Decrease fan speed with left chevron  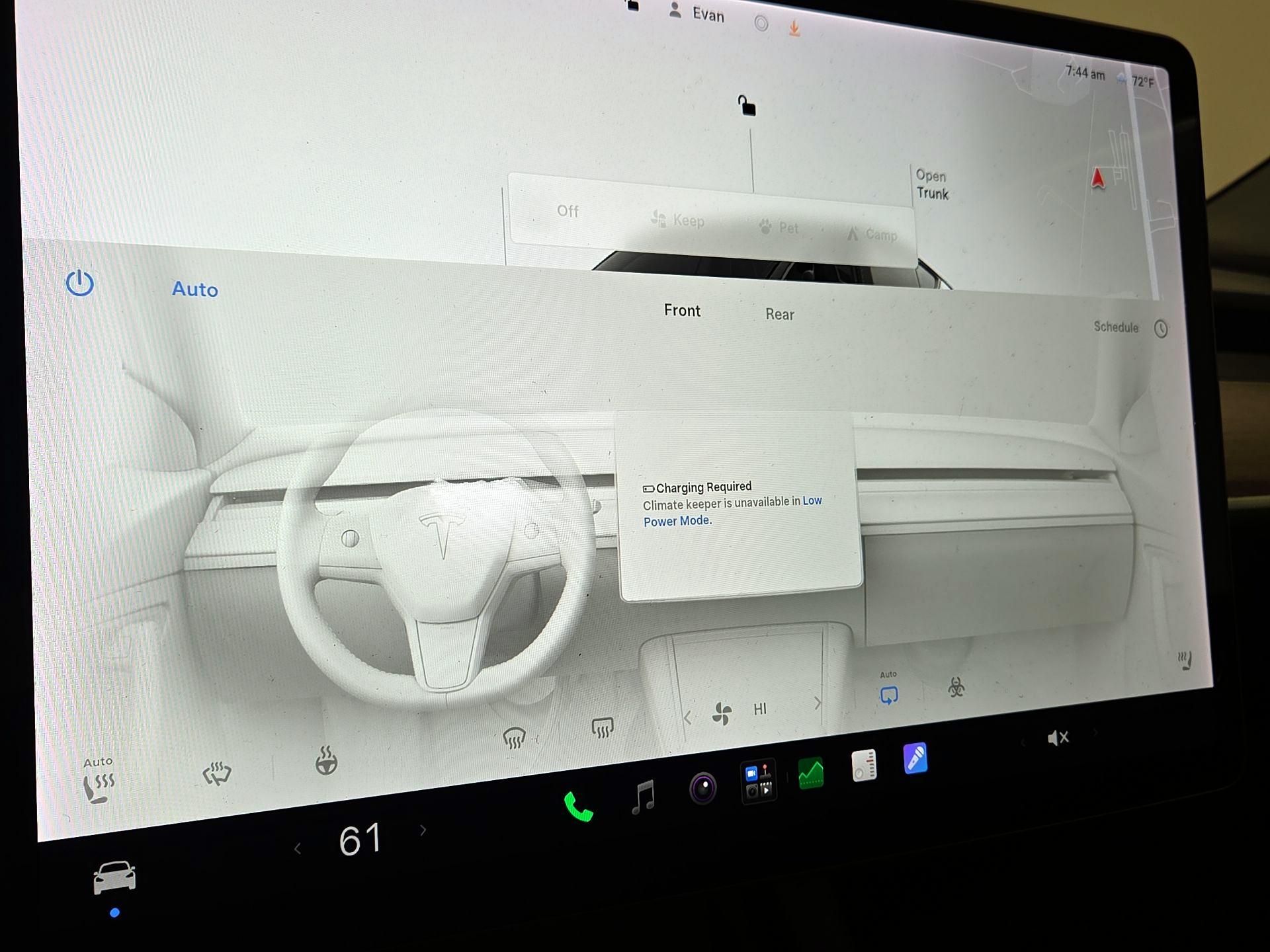(687, 717)
